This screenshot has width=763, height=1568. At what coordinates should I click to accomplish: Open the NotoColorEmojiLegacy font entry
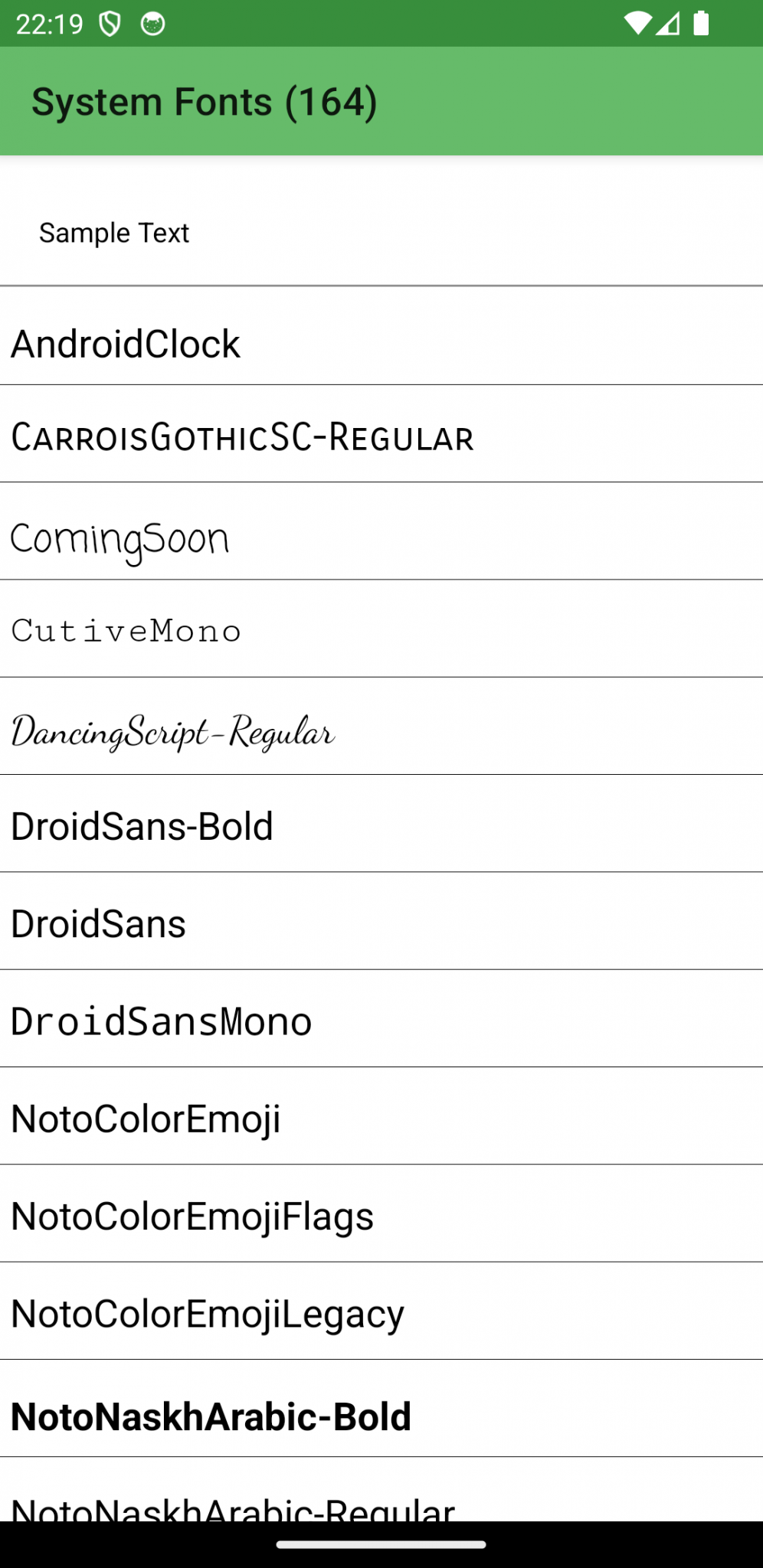click(306, 1312)
